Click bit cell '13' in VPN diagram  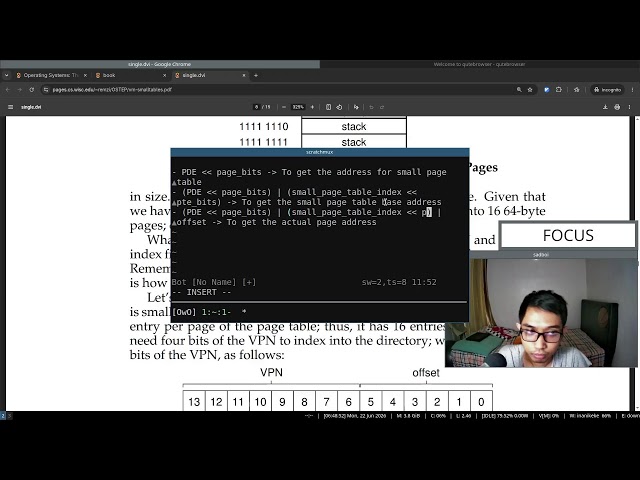tap(194, 402)
